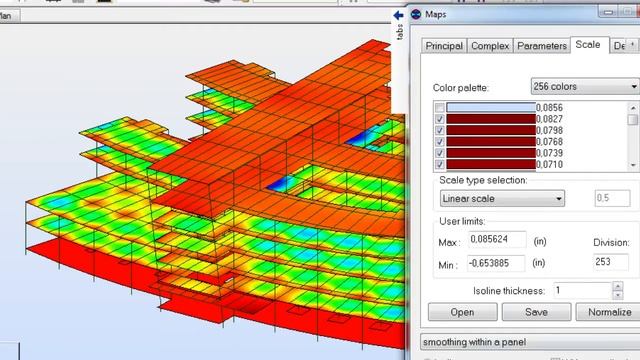Click the color list scroll up arrow
This screenshot has height=360, width=640.
tap(633, 108)
